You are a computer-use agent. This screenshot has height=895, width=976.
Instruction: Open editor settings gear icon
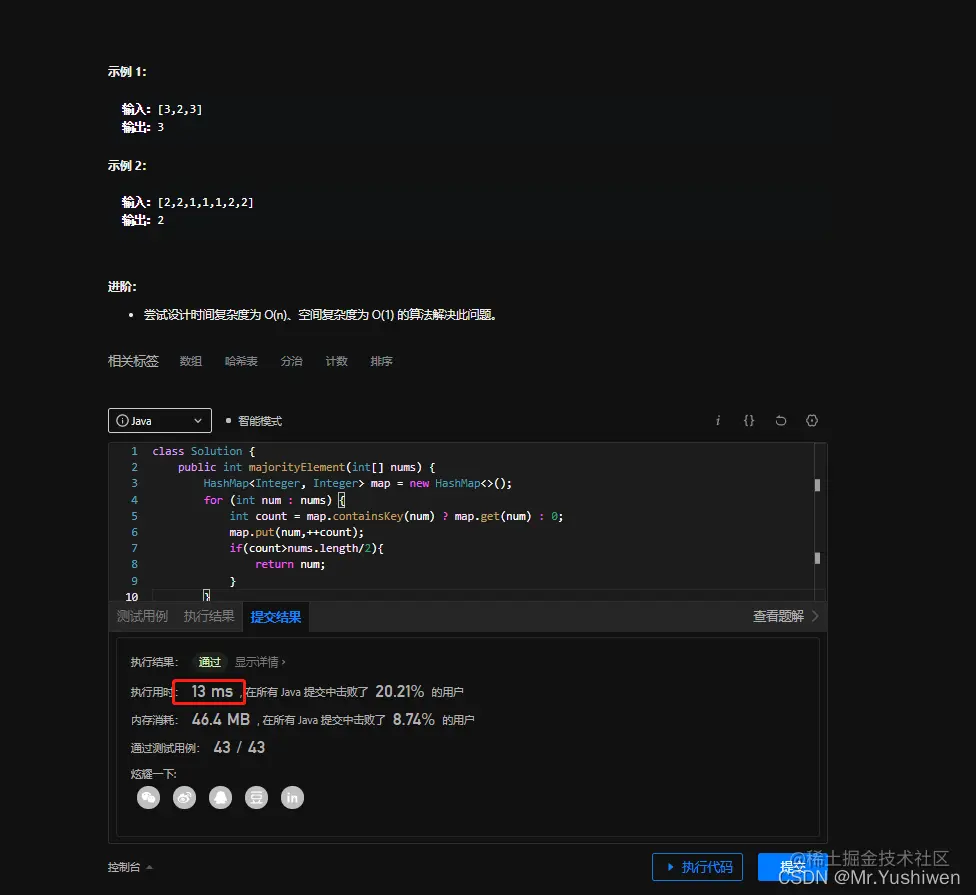click(812, 421)
